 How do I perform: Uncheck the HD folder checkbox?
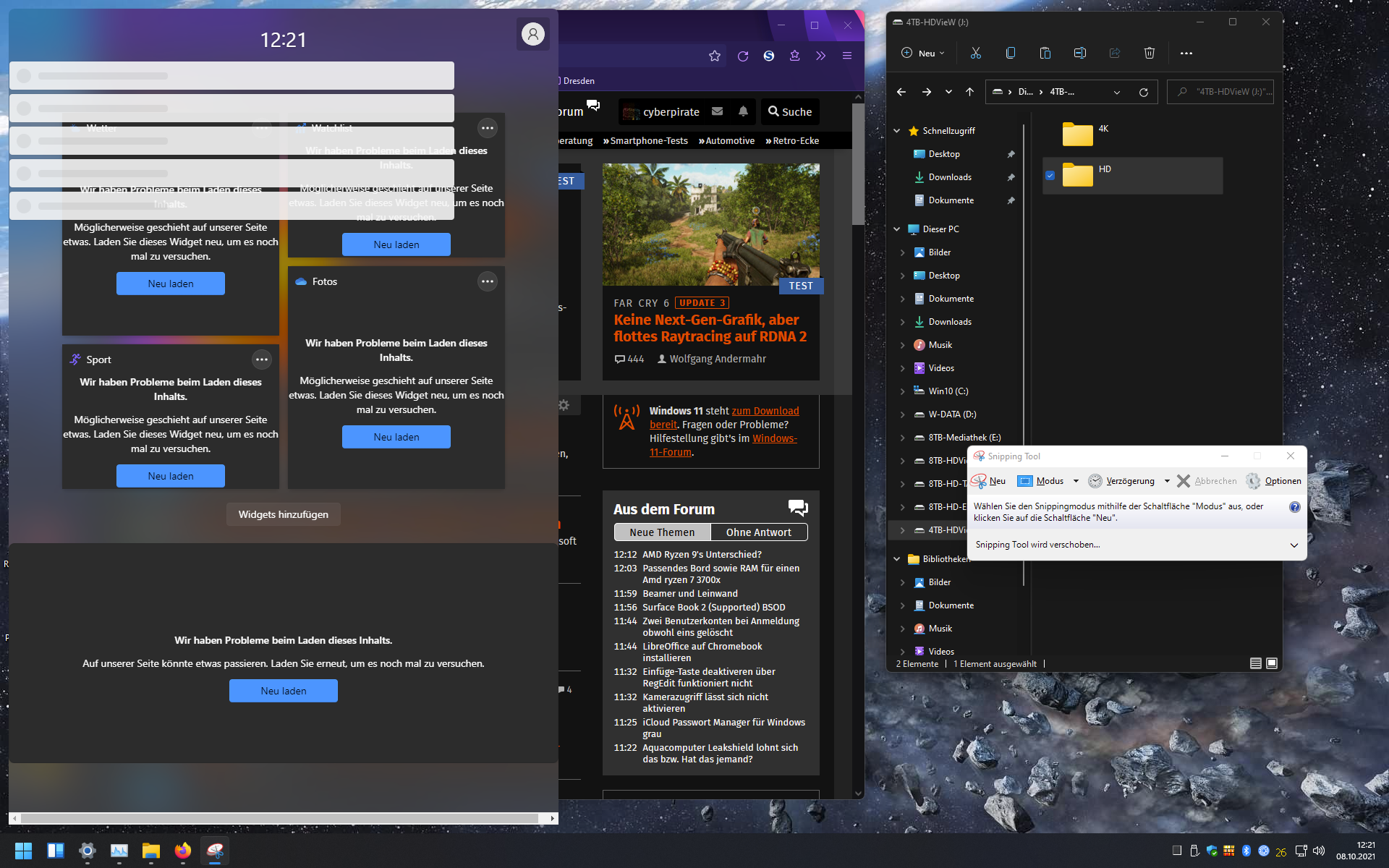1050,175
